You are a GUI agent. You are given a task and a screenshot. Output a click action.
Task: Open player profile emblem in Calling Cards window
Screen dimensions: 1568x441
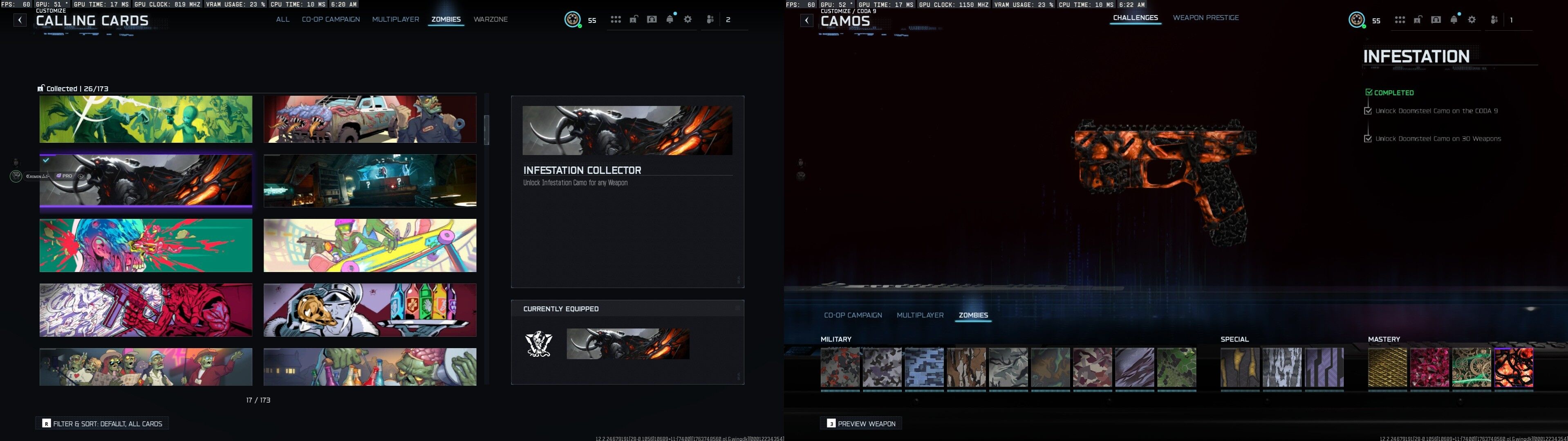pyautogui.click(x=572, y=20)
